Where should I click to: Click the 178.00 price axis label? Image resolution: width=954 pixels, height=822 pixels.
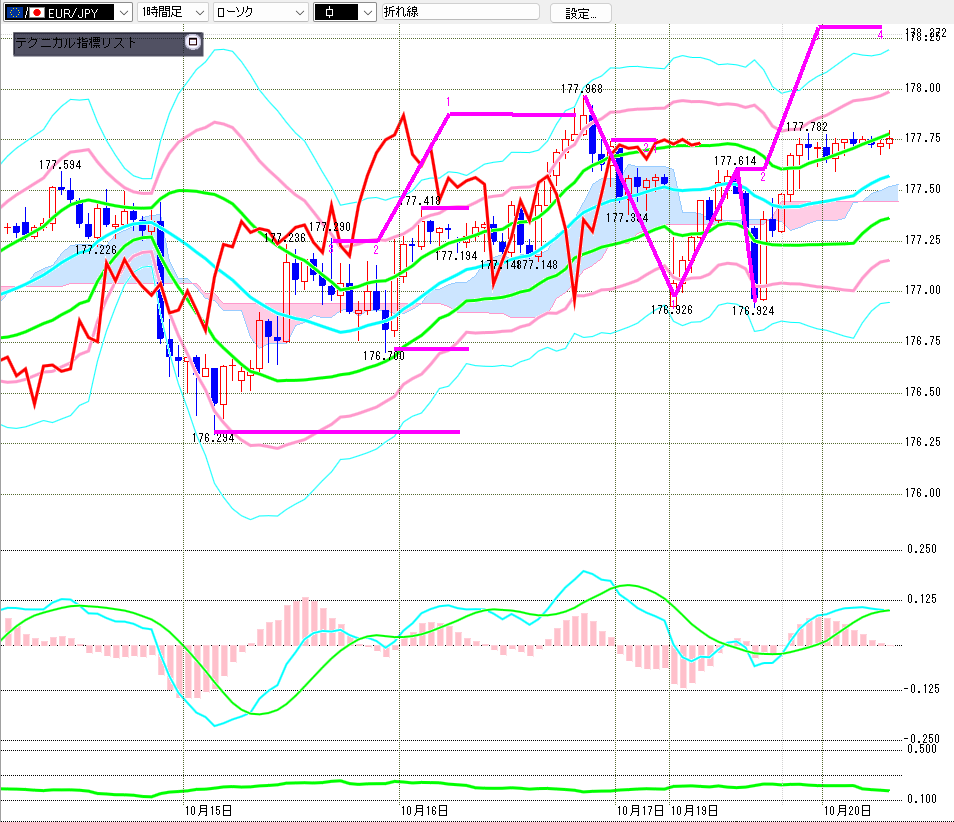922,88
